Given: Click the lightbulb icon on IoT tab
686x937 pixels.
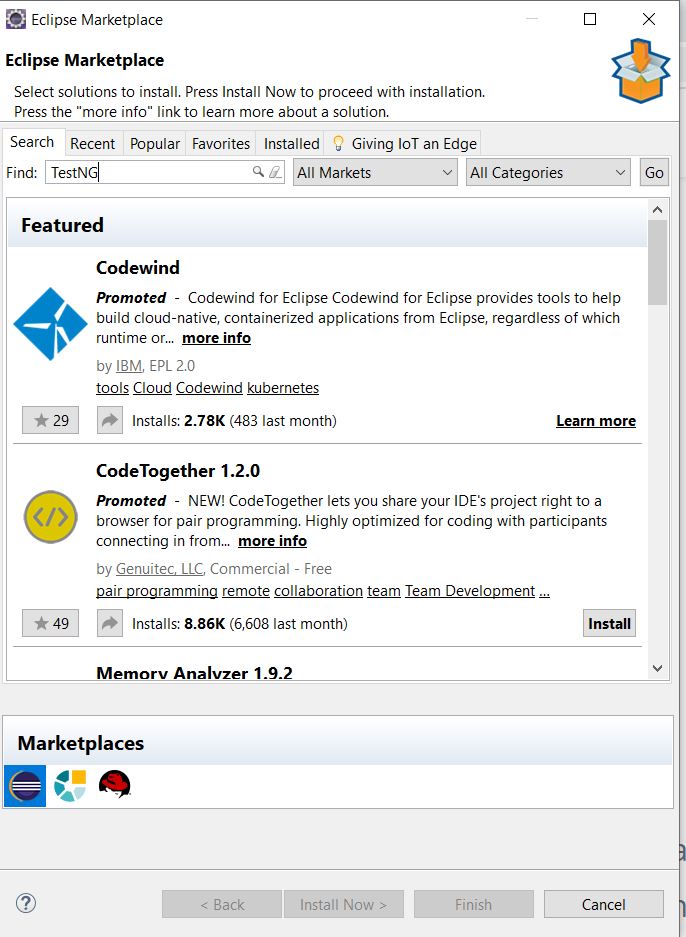Looking at the screenshot, I should [x=338, y=143].
